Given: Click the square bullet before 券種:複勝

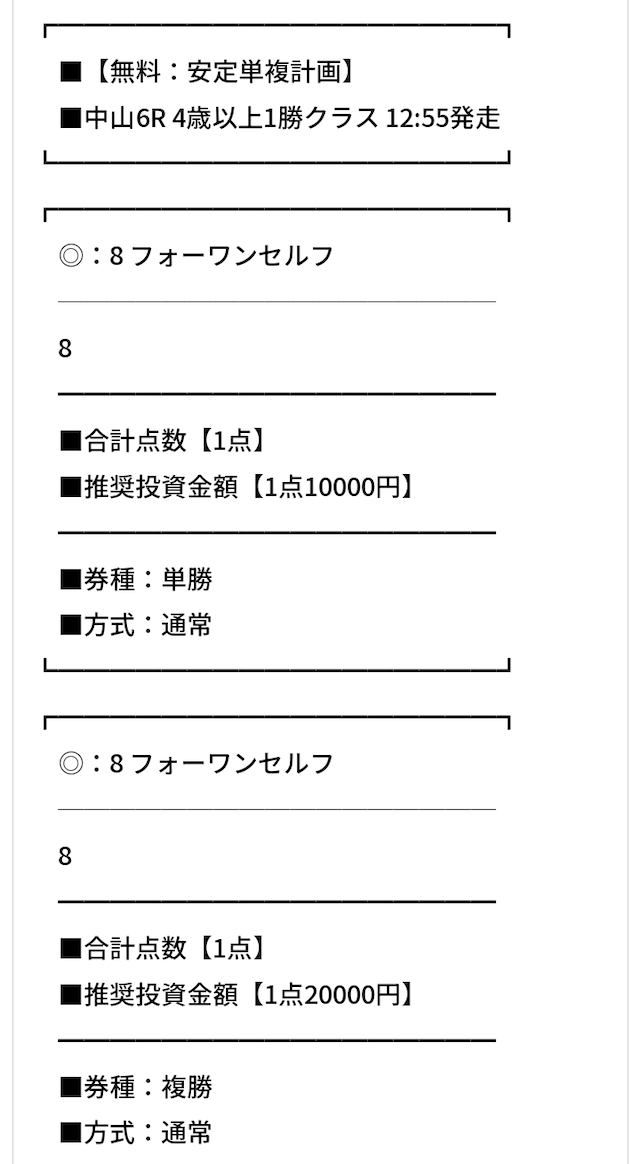Looking at the screenshot, I should point(71,1087).
